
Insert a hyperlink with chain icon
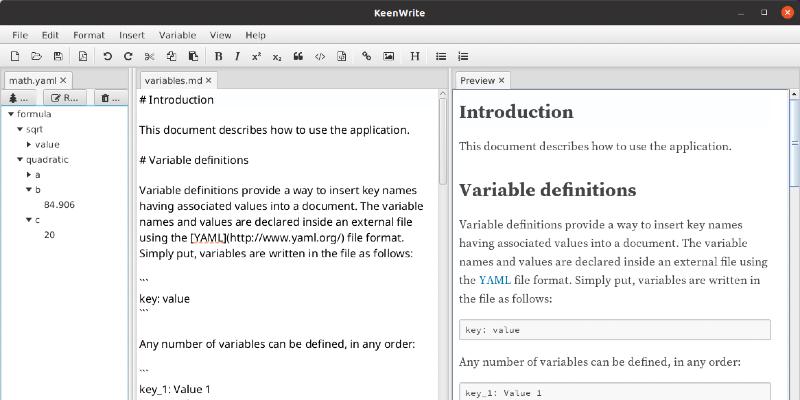(366, 56)
